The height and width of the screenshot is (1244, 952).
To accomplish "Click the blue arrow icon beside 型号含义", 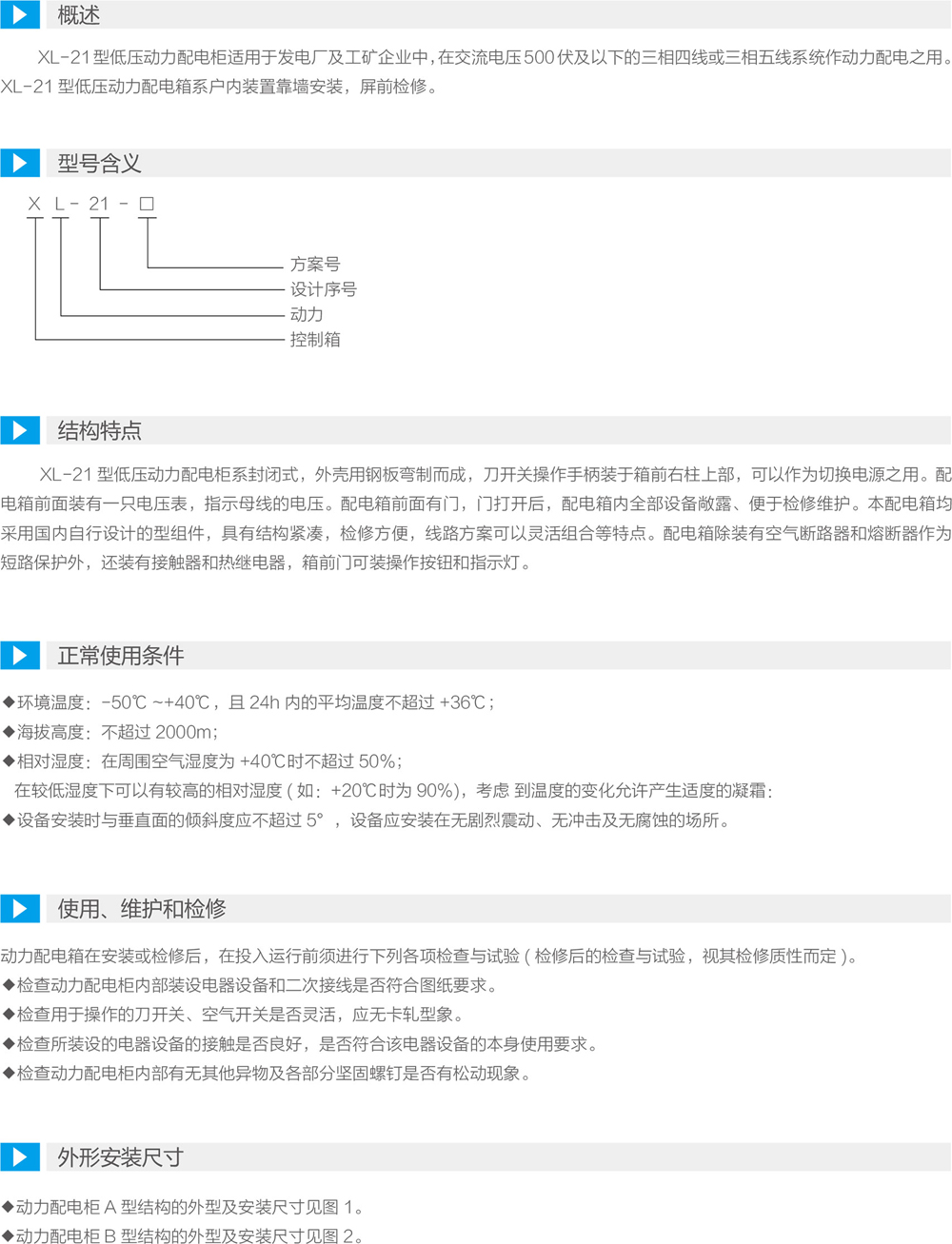I will 19,163.
